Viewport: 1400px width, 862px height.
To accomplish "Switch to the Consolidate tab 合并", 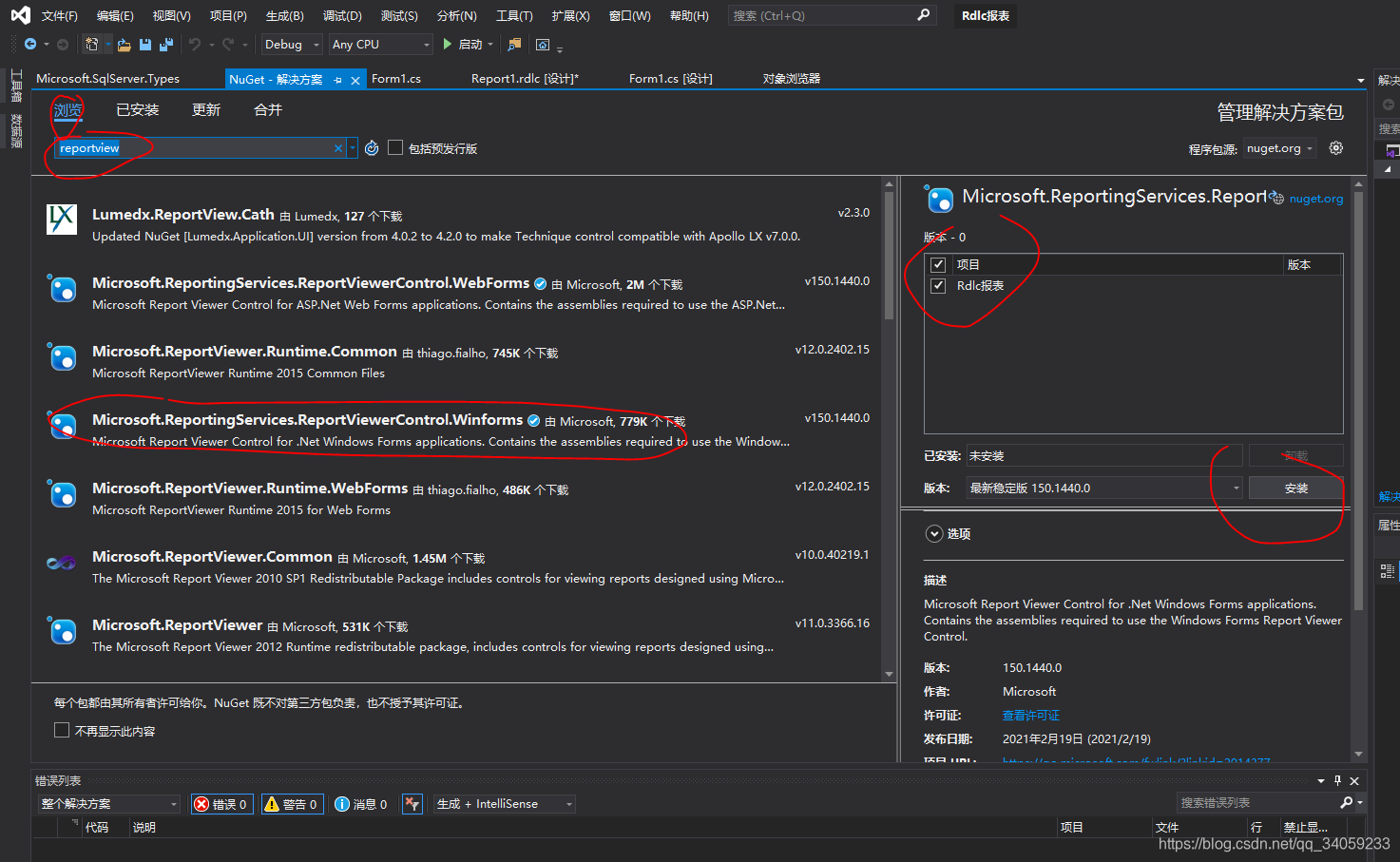I will click(268, 110).
